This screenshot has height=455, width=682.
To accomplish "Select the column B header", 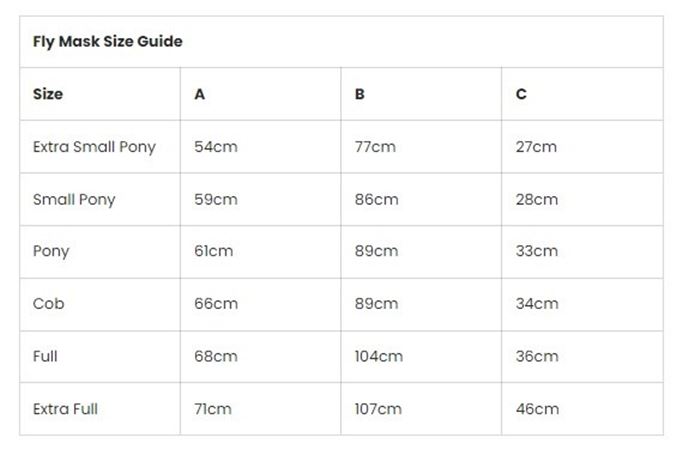I will click(360, 94).
